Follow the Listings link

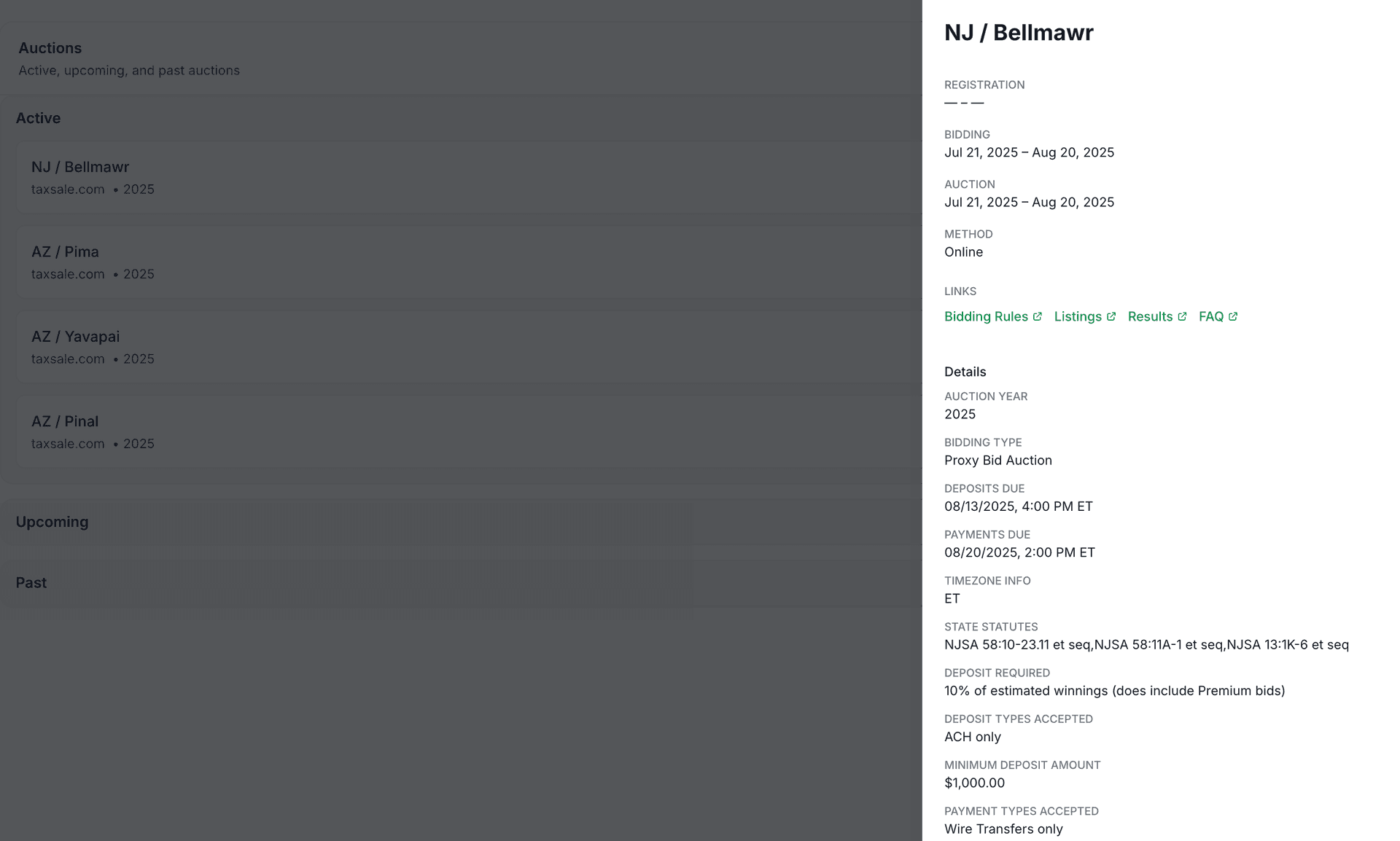(1079, 316)
